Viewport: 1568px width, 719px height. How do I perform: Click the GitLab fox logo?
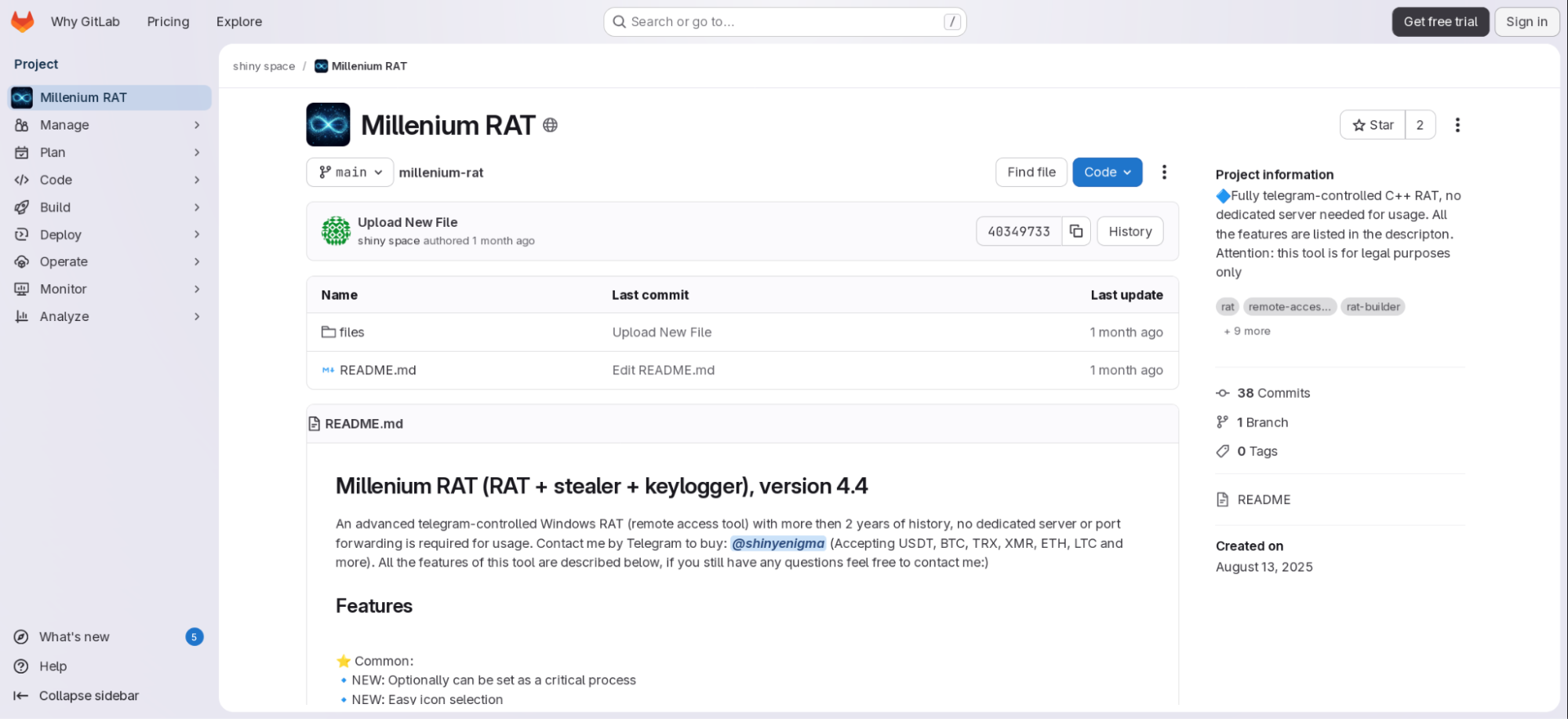23,21
